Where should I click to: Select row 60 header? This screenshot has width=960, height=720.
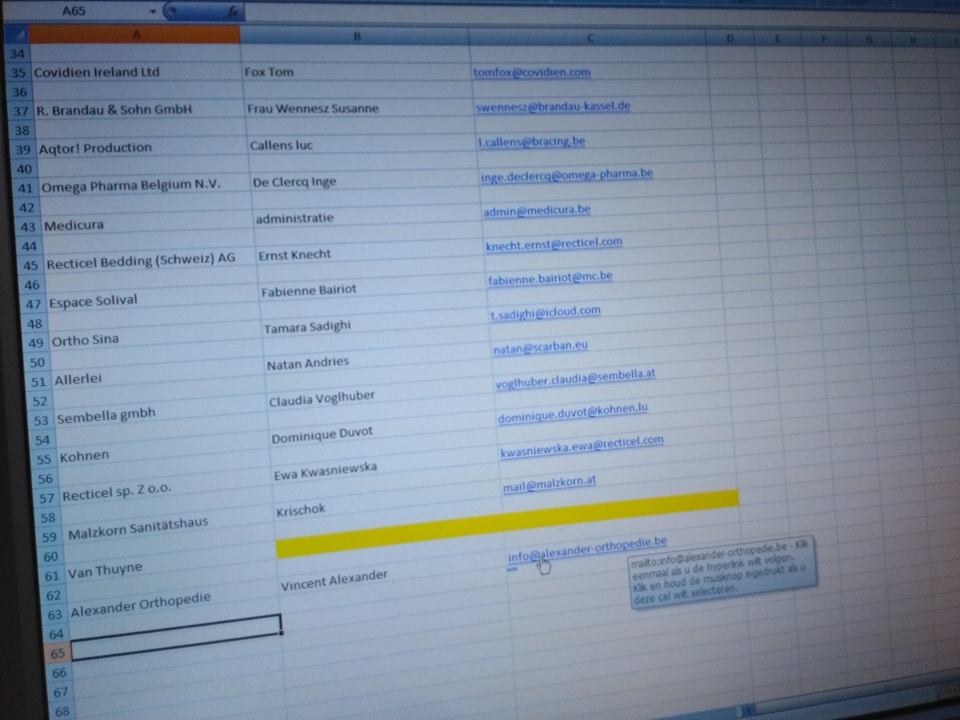click(x=50, y=557)
